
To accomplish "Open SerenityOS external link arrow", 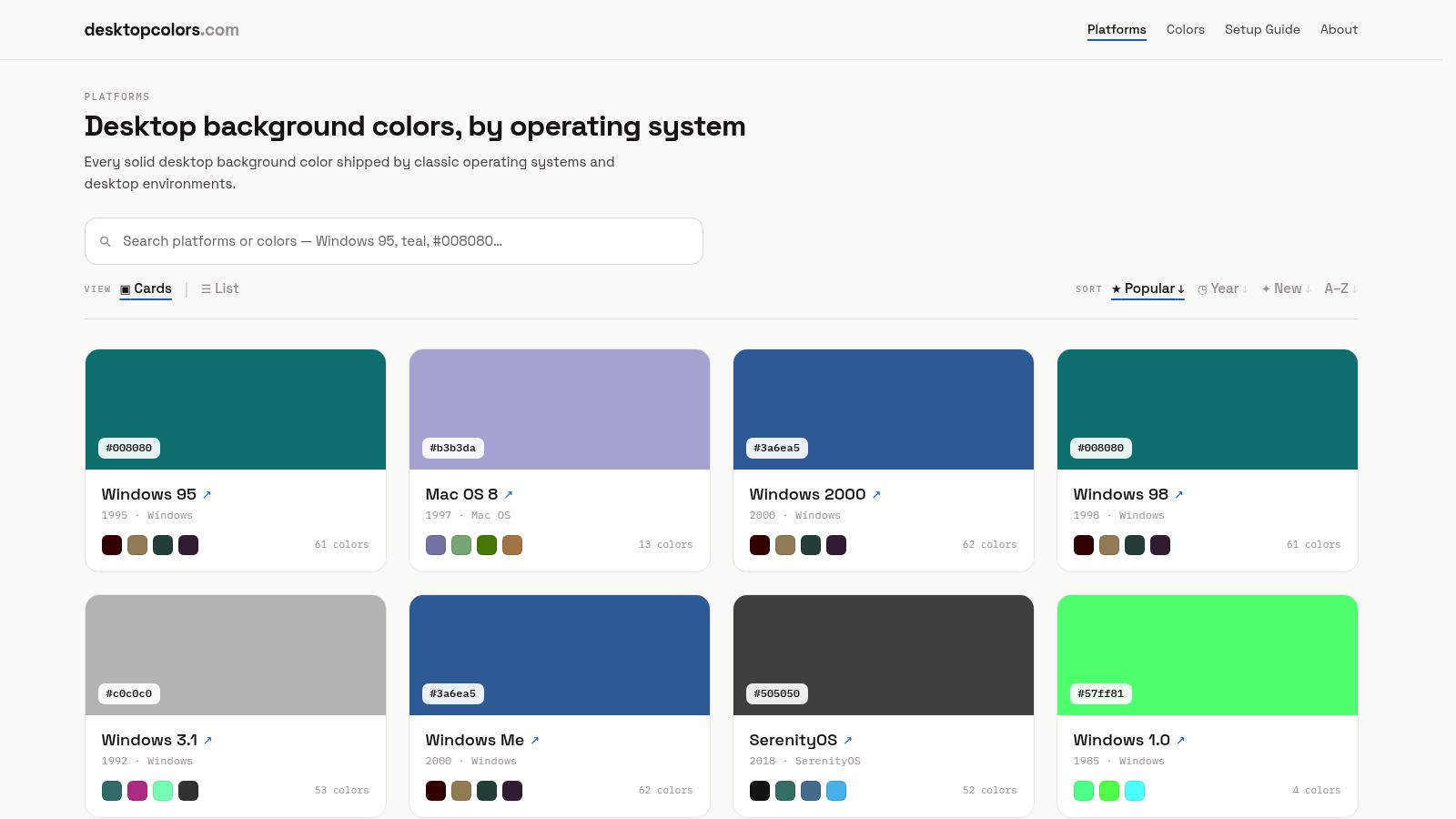I will (x=848, y=741).
